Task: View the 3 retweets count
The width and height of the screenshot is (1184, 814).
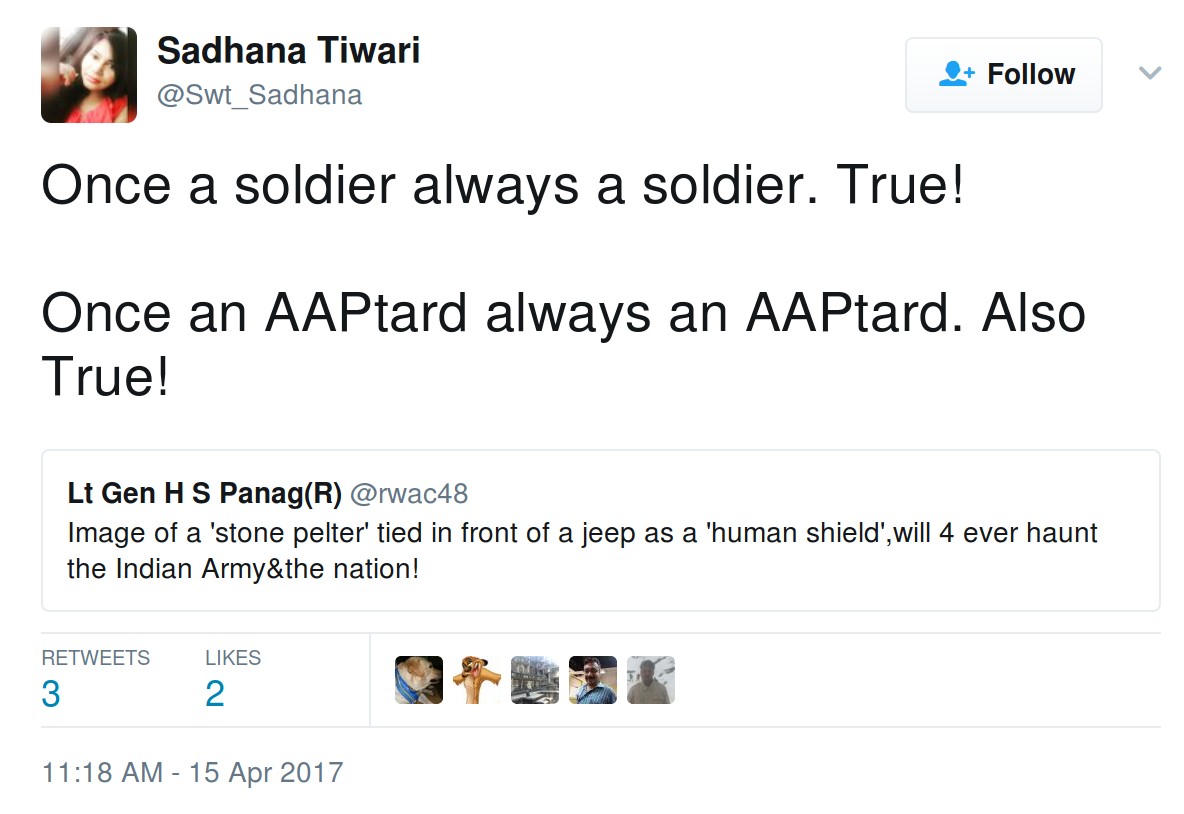Action: coord(51,694)
